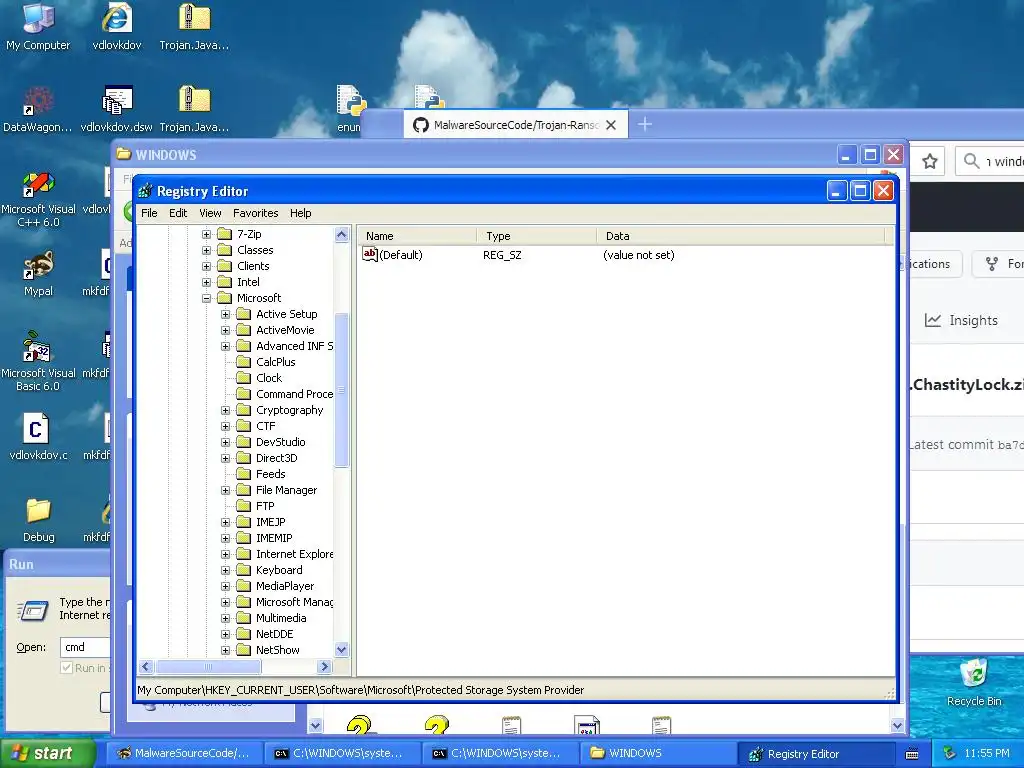Click Registry Editor title bar icon

click(146, 191)
